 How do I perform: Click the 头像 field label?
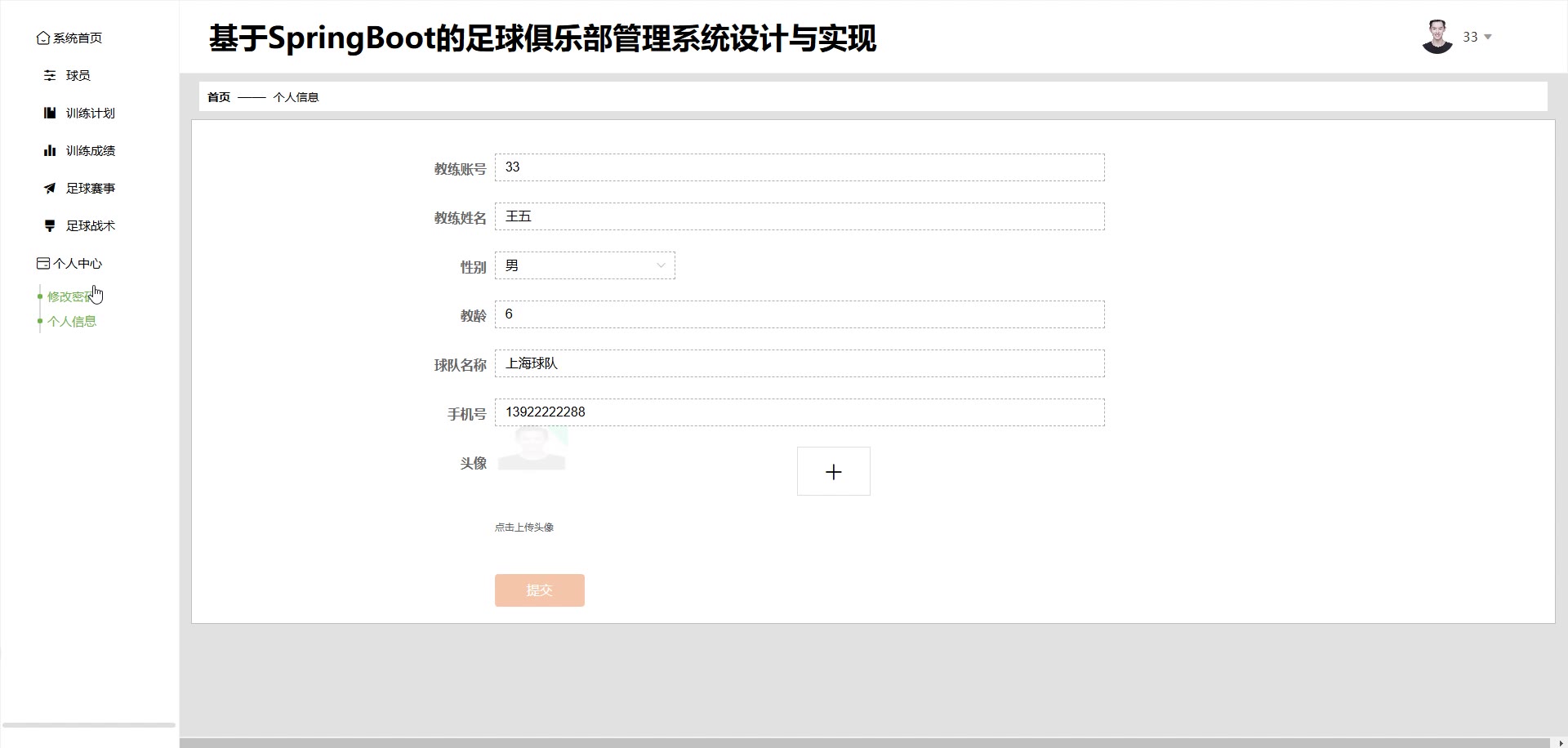(474, 463)
